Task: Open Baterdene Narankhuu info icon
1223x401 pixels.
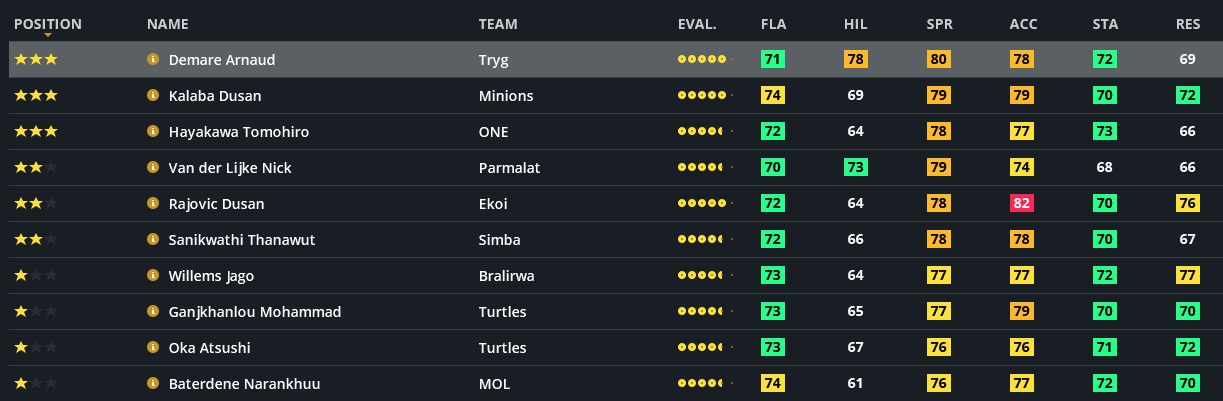Action: 153,384
